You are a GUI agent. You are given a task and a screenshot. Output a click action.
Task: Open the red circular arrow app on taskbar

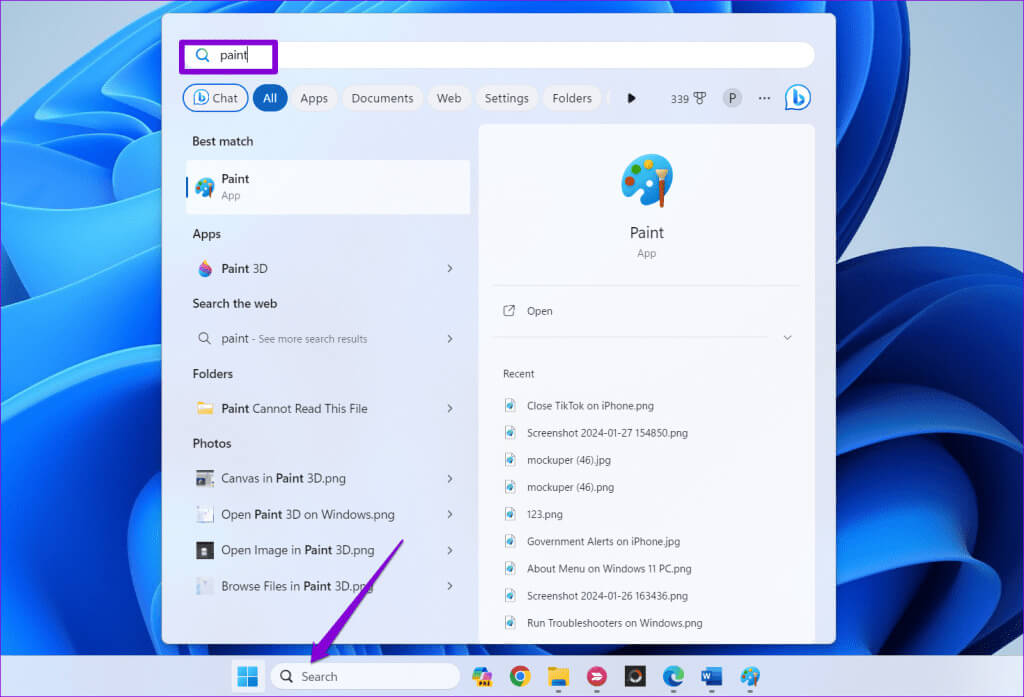coord(596,676)
